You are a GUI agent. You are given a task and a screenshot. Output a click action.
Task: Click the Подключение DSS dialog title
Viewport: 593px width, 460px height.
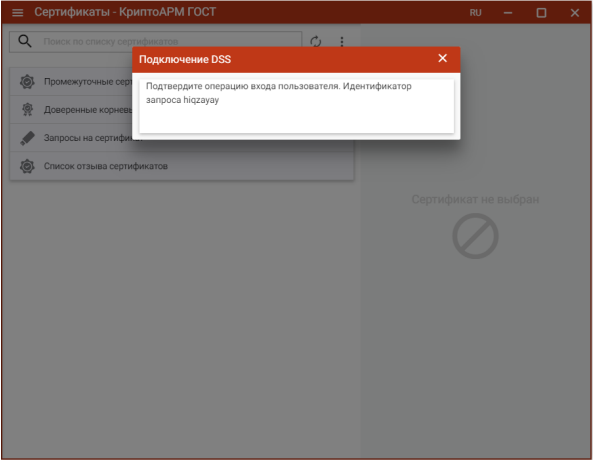(x=185, y=59)
